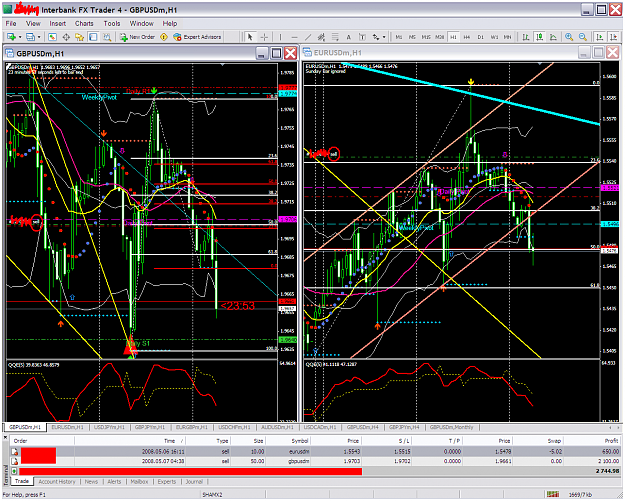Switch to M5 timeframe
625x501 pixels.
click(412, 37)
